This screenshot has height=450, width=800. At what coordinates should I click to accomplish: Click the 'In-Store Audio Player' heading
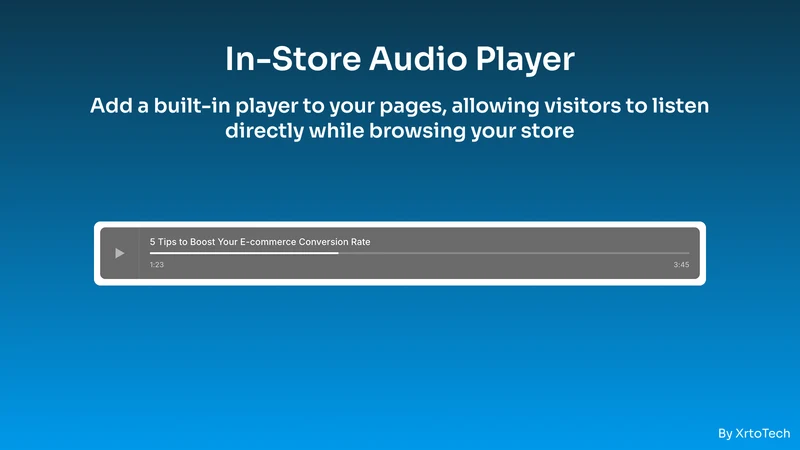pos(400,59)
